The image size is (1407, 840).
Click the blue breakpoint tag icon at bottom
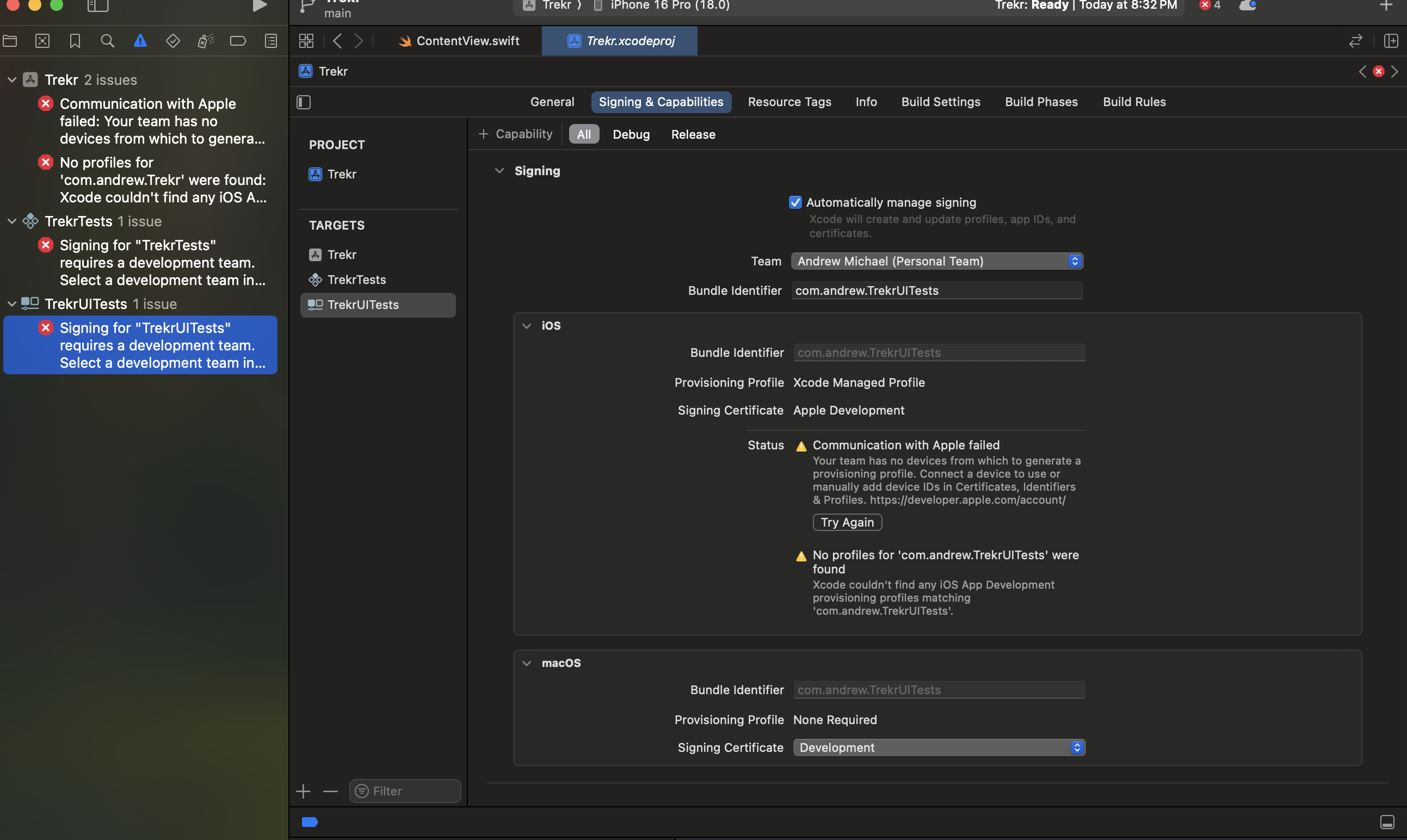[310, 822]
